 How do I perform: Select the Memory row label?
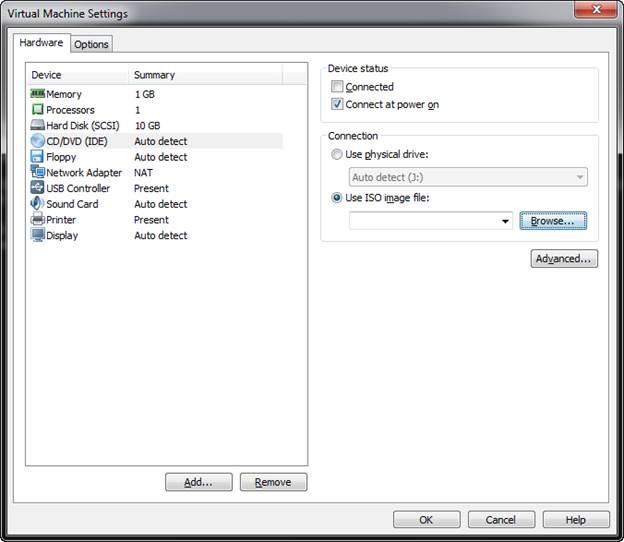[x=64, y=94]
